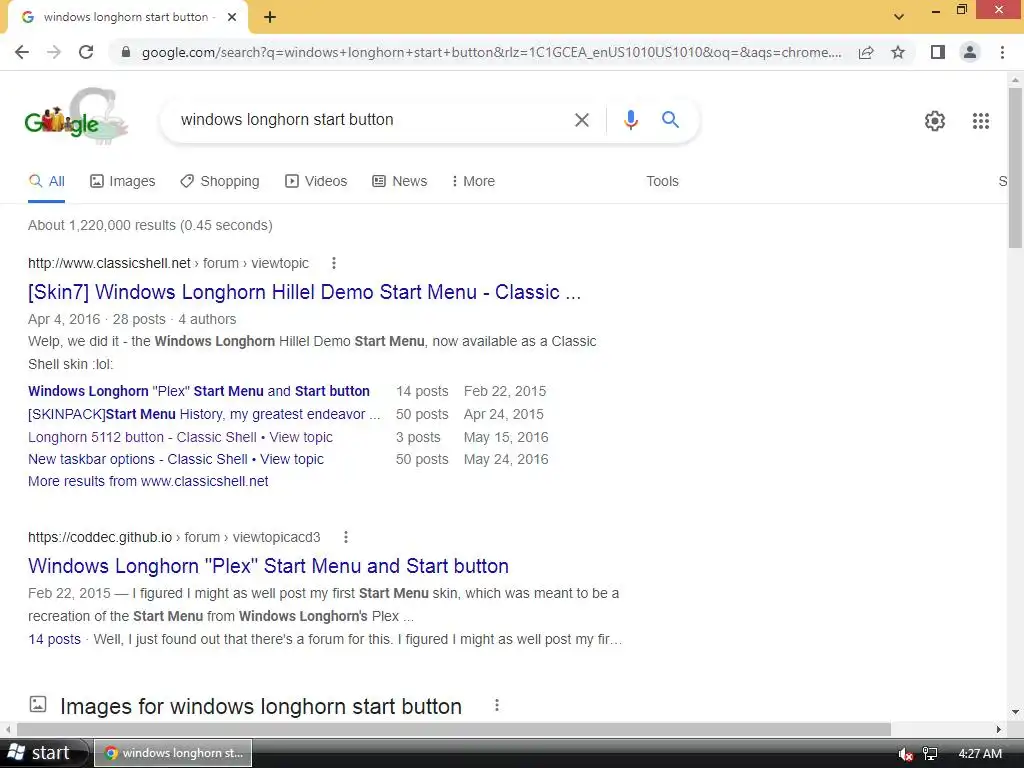
Task: Open the search Tools options
Action: coord(662,181)
